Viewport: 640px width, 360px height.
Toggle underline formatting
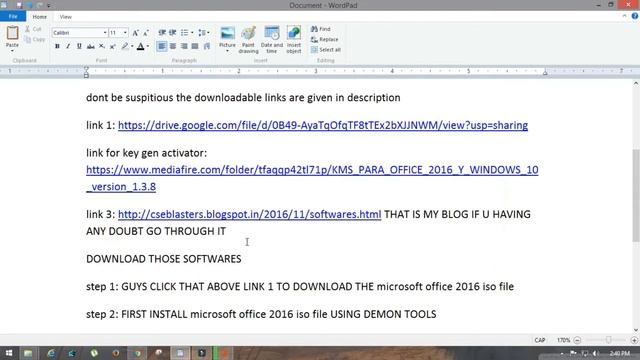(x=79, y=47)
